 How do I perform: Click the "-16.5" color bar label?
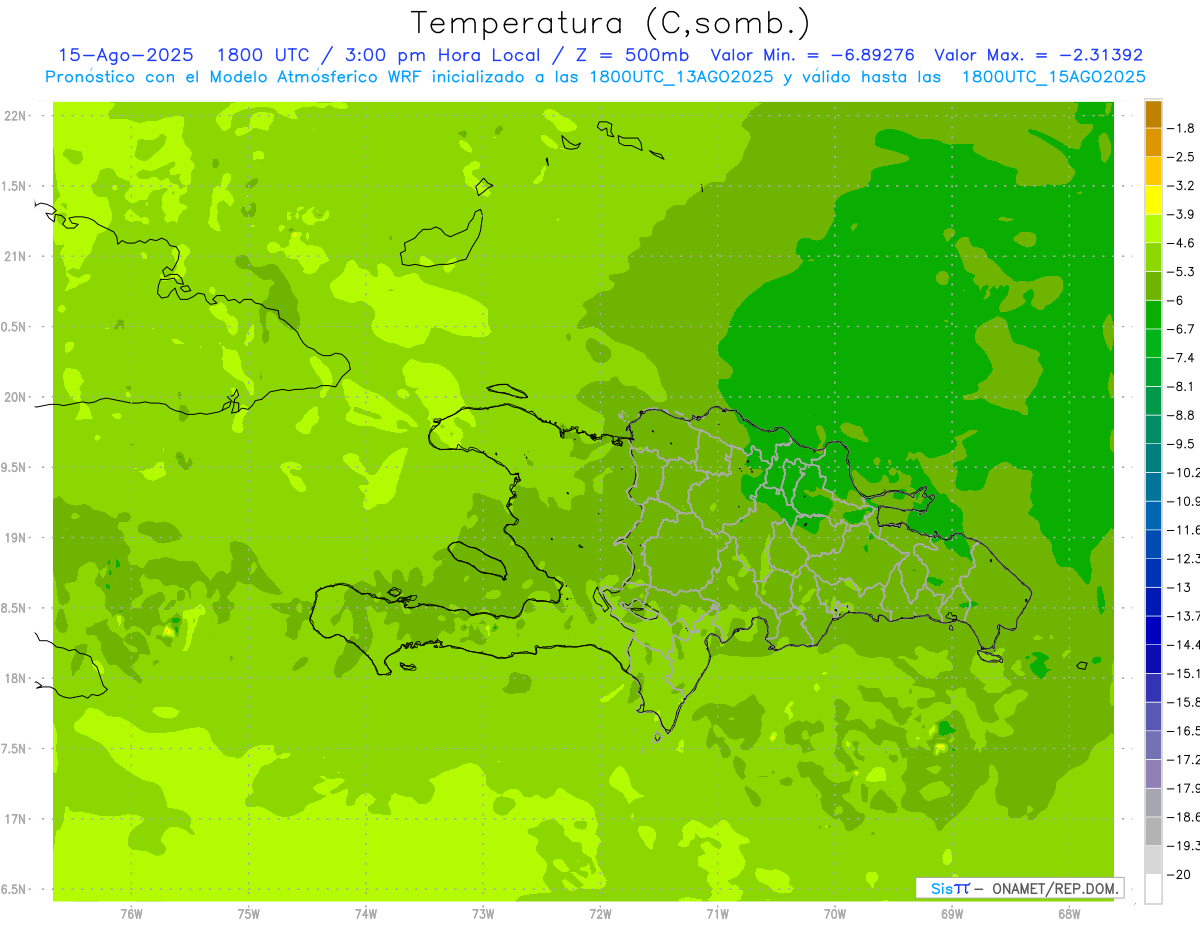1184,731
